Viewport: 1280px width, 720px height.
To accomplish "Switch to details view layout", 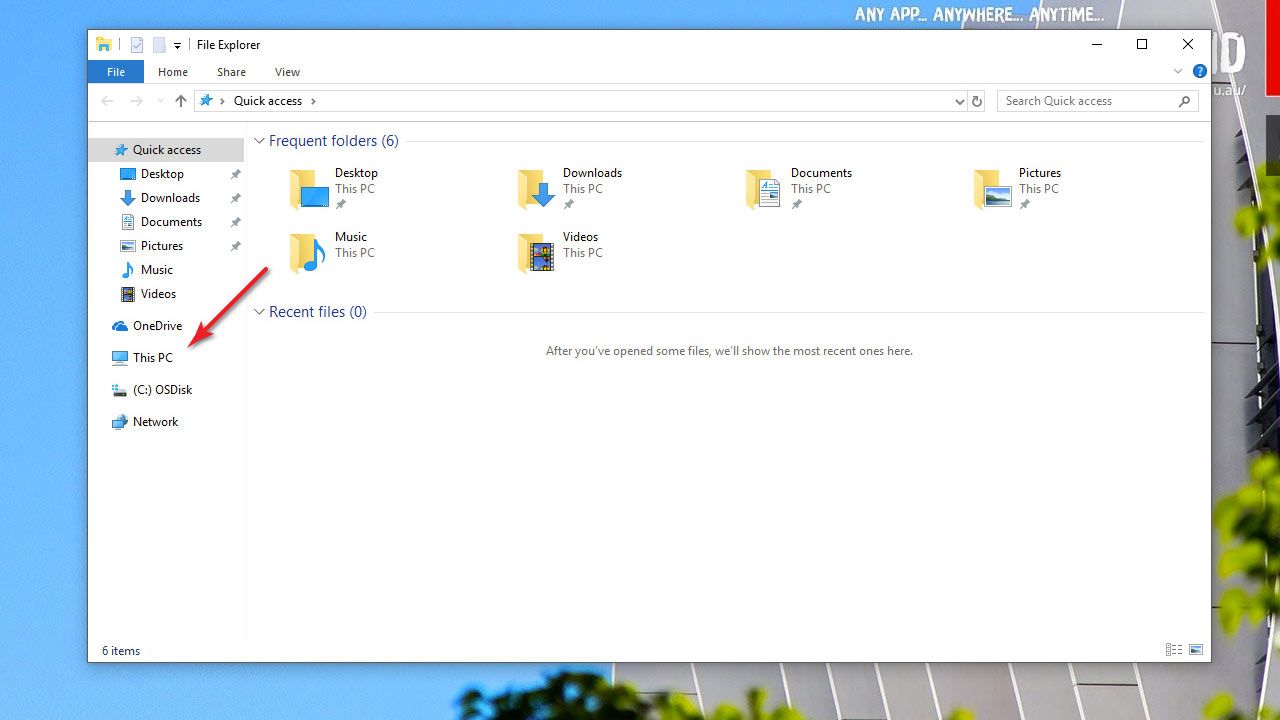I will coord(1174,650).
